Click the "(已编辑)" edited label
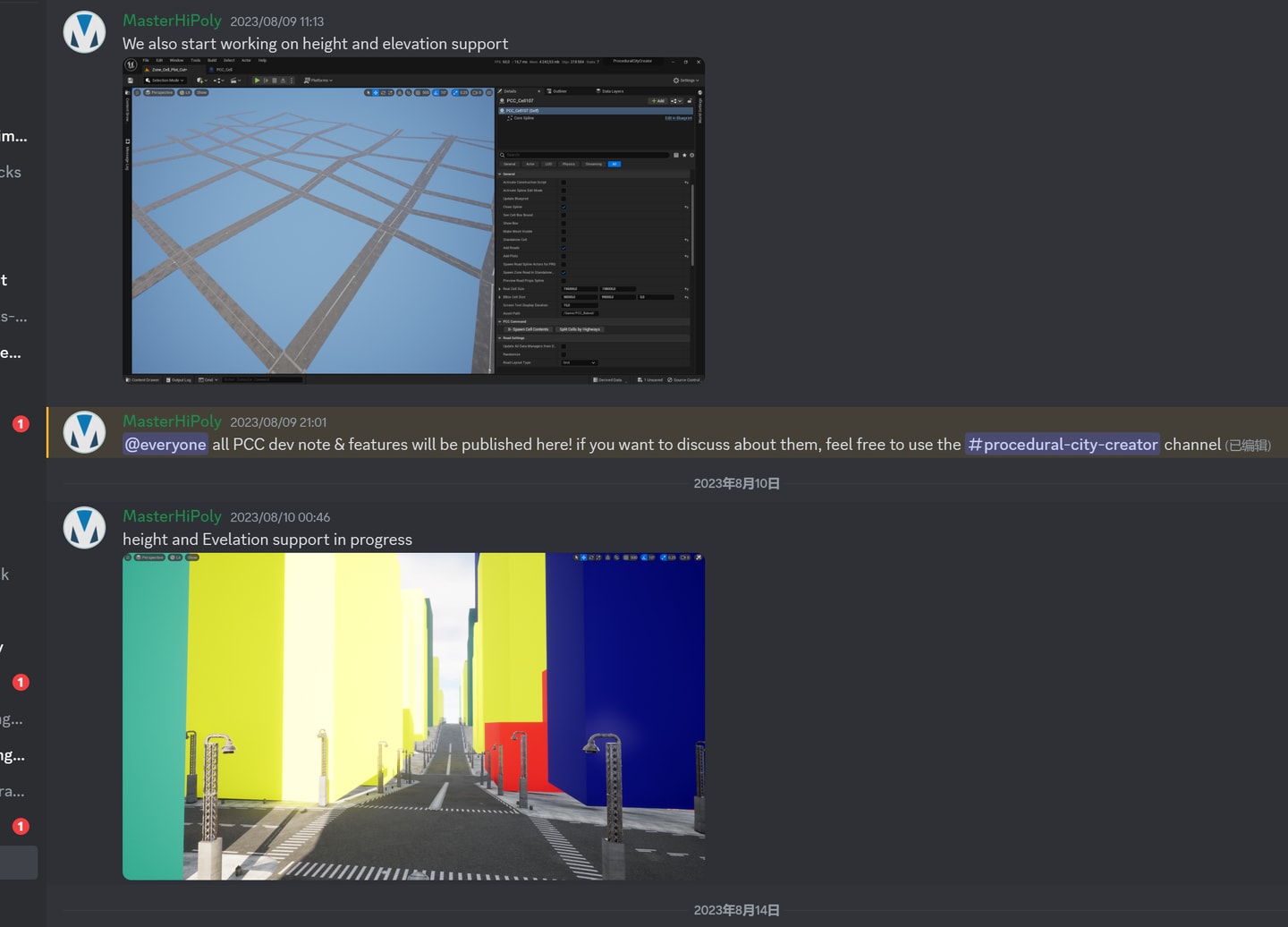 [x=1248, y=446]
